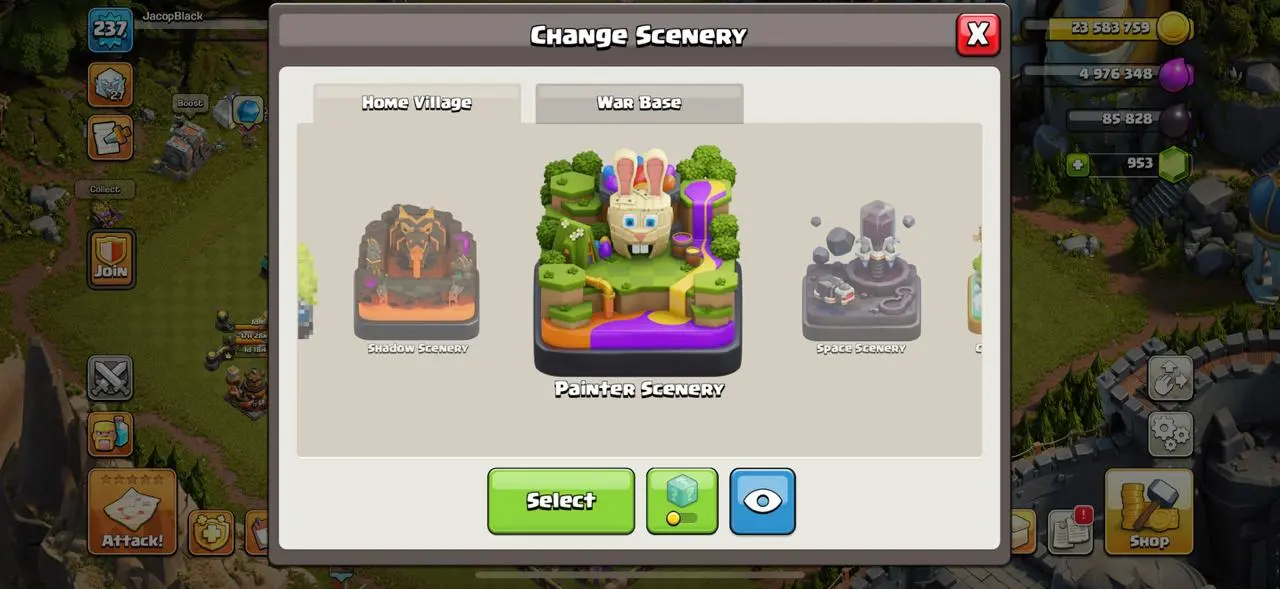Click the green Select button
This screenshot has height=589, width=1280.
point(561,501)
